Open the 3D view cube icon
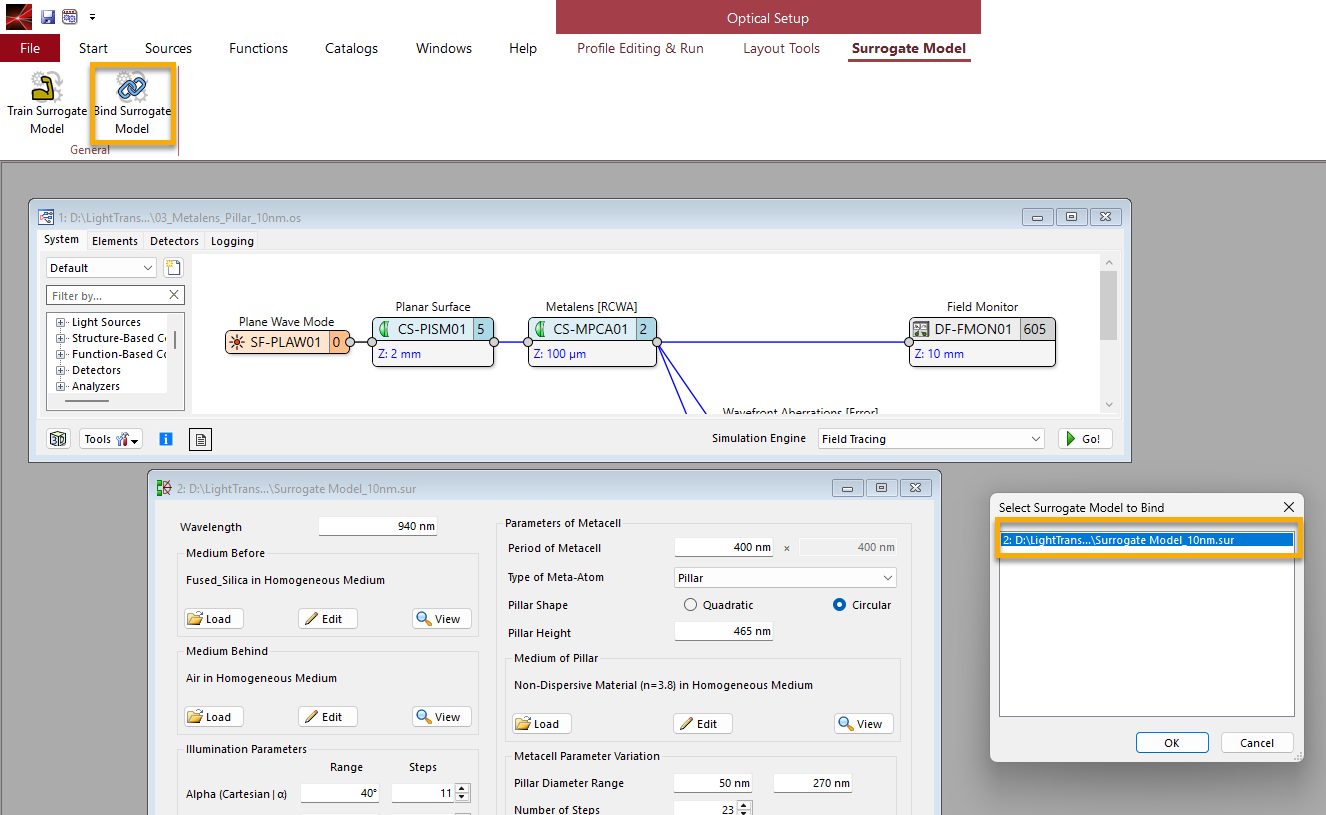The height and width of the screenshot is (815, 1326). [x=59, y=439]
